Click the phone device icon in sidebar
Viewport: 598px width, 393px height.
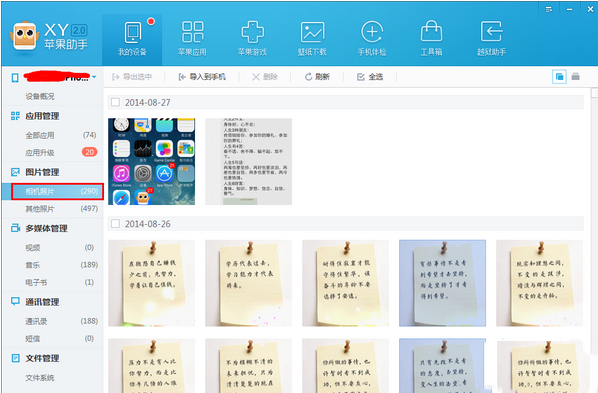coord(15,78)
